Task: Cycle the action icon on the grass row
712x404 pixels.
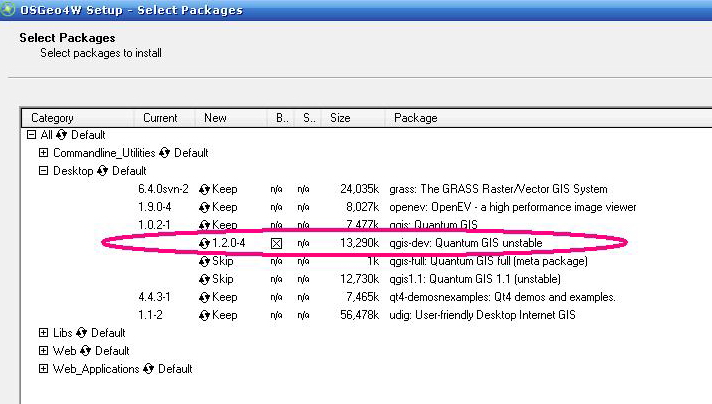Action: (x=204, y=189)
